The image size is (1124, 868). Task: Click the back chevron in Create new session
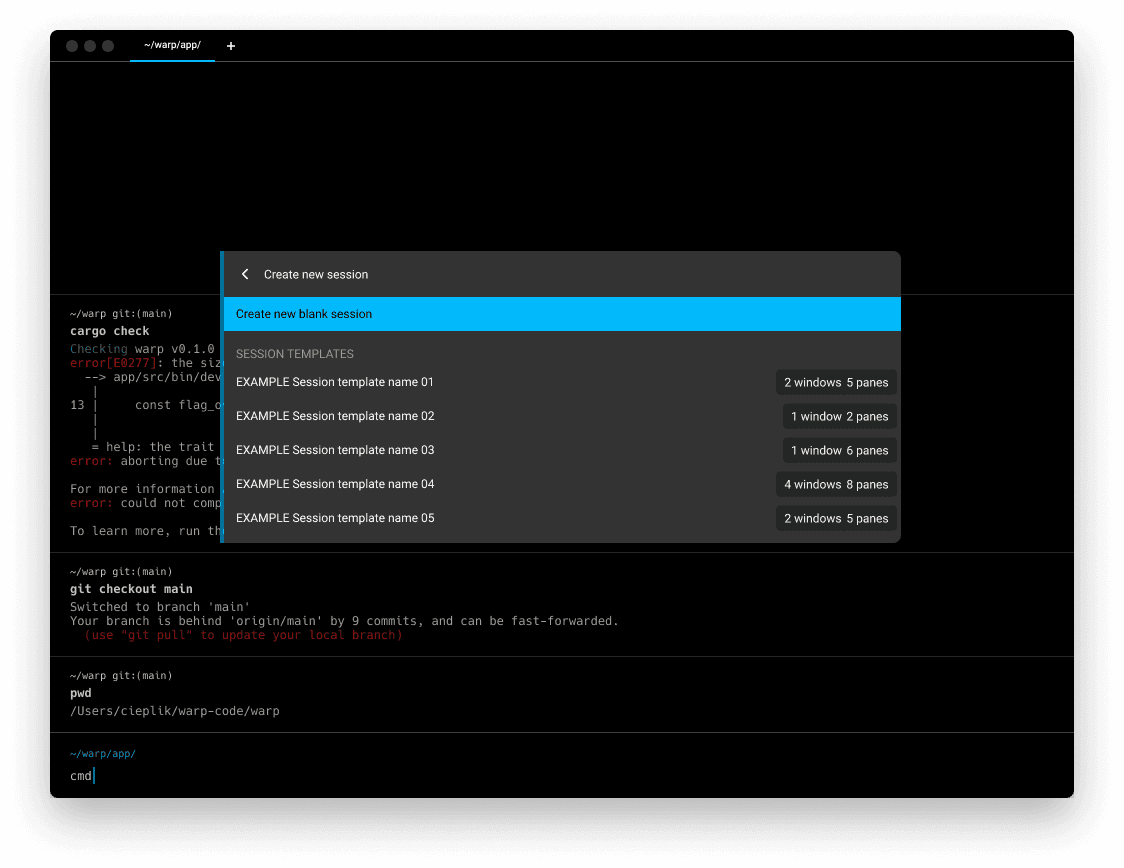point(245,274)
